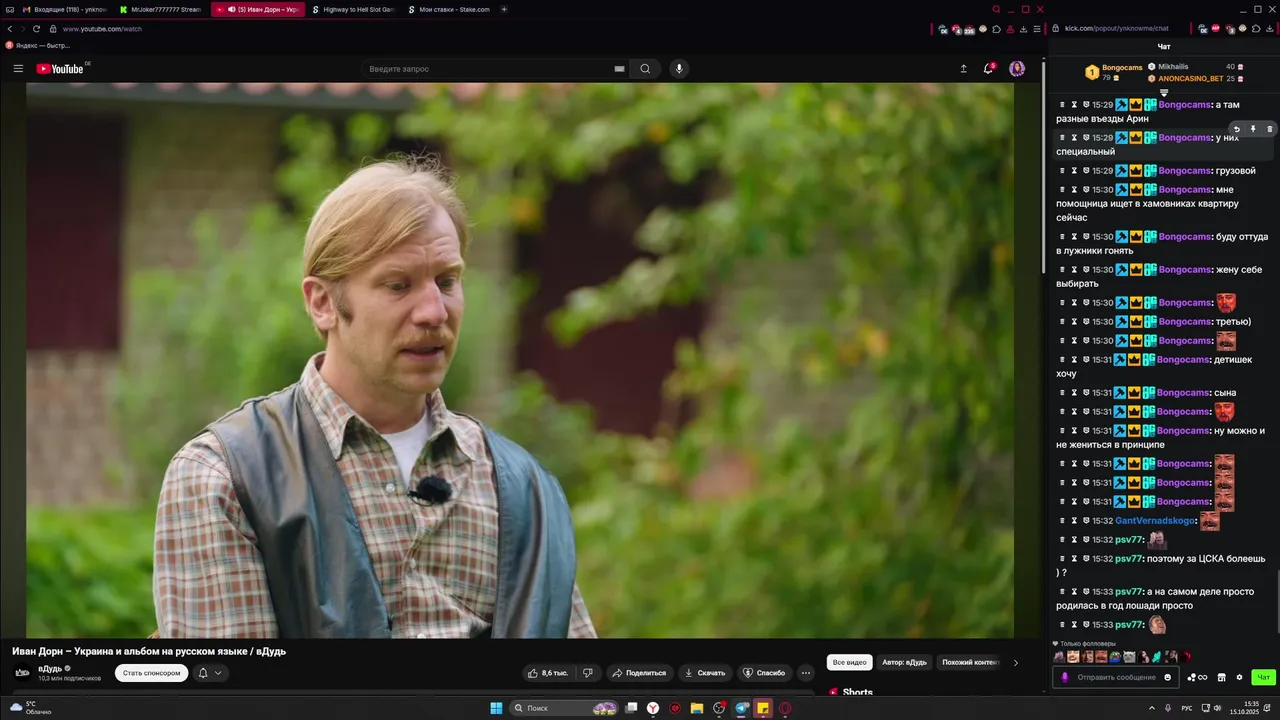Go back in the YouTube browser window
The height and width of the screenshot is (720, 1280).
[x=10, y=29]
